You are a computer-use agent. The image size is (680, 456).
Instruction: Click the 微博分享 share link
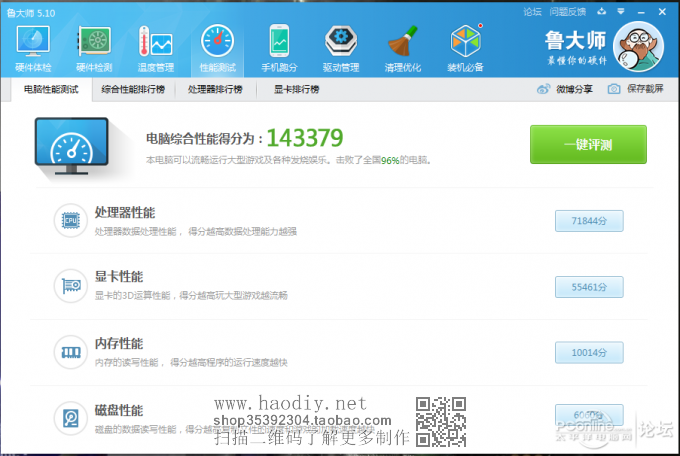pyautogui.click(x=565, y=89)
